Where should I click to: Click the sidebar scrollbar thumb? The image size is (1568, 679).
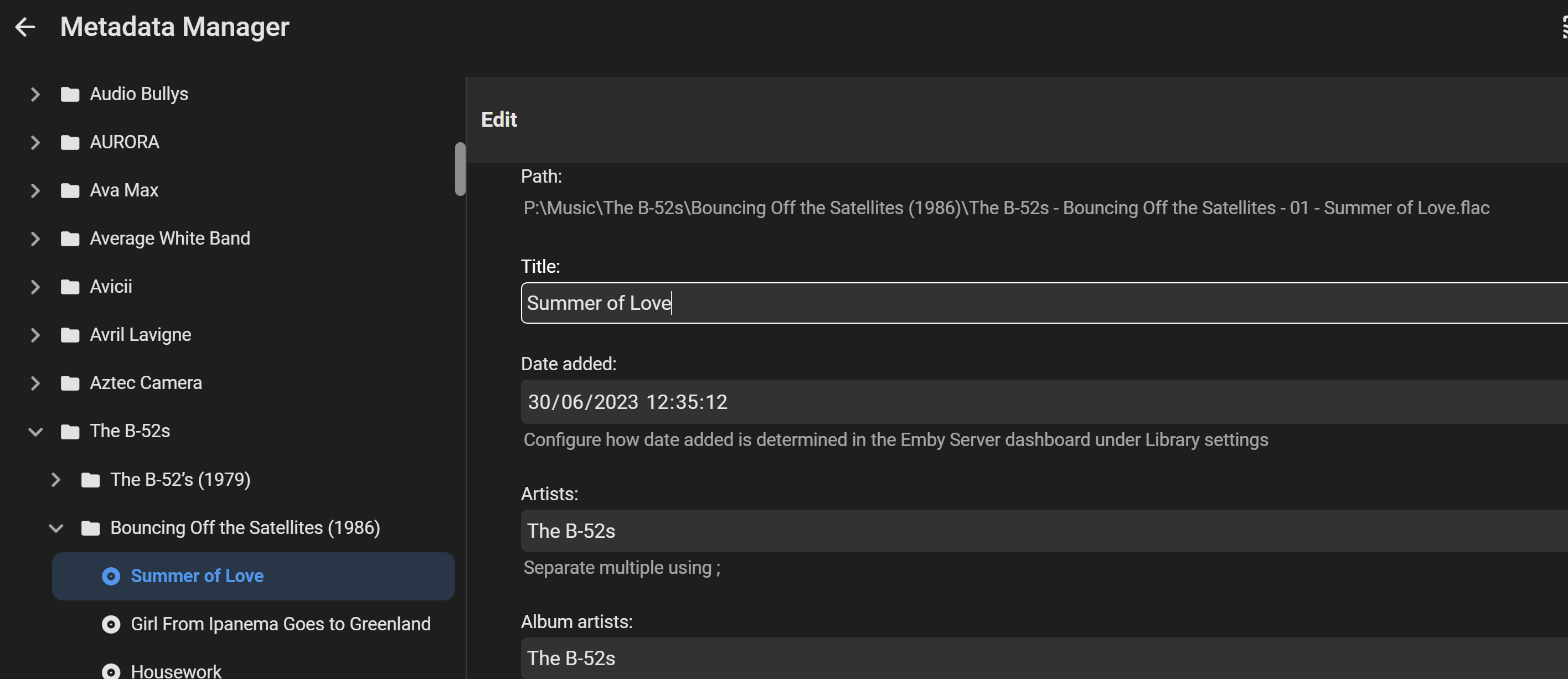[x=460, y=169]
